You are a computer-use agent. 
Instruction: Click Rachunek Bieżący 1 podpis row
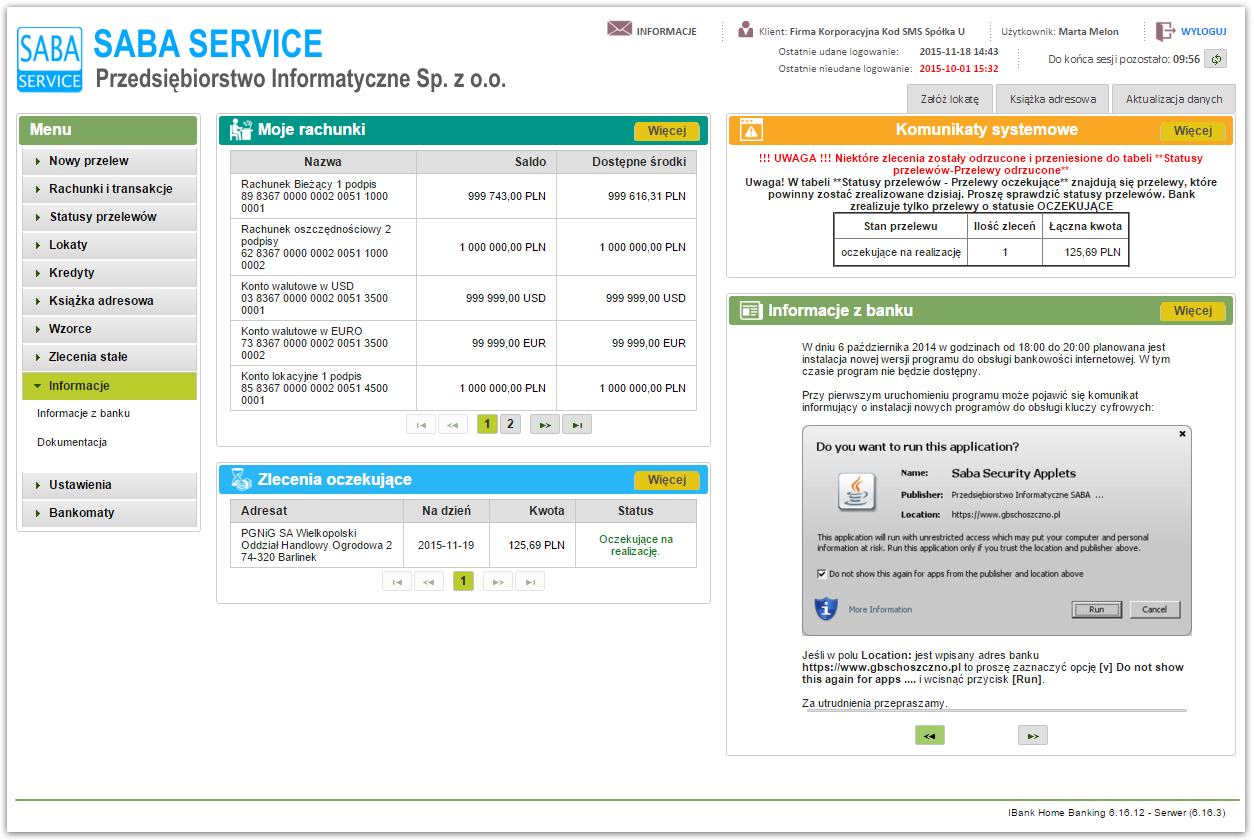pyautogui.click(x=463, y=197)
